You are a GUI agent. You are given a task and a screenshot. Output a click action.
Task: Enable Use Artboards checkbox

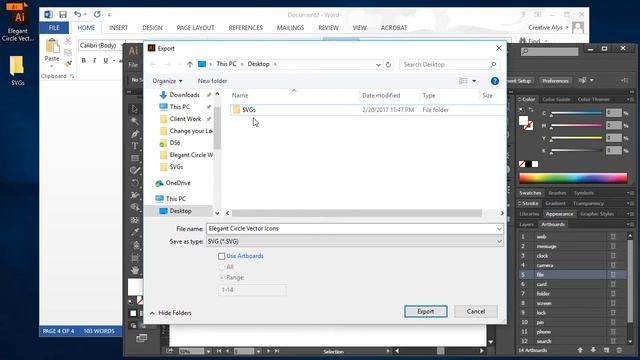click(222, 256)
